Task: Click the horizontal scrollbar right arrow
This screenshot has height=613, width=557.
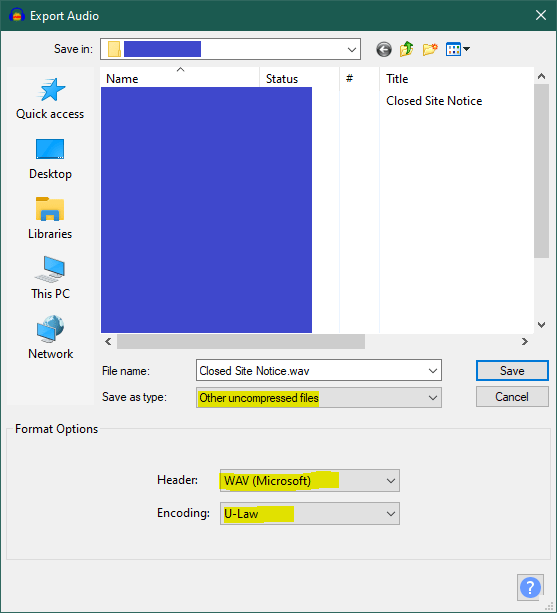Action: point(525,341)
